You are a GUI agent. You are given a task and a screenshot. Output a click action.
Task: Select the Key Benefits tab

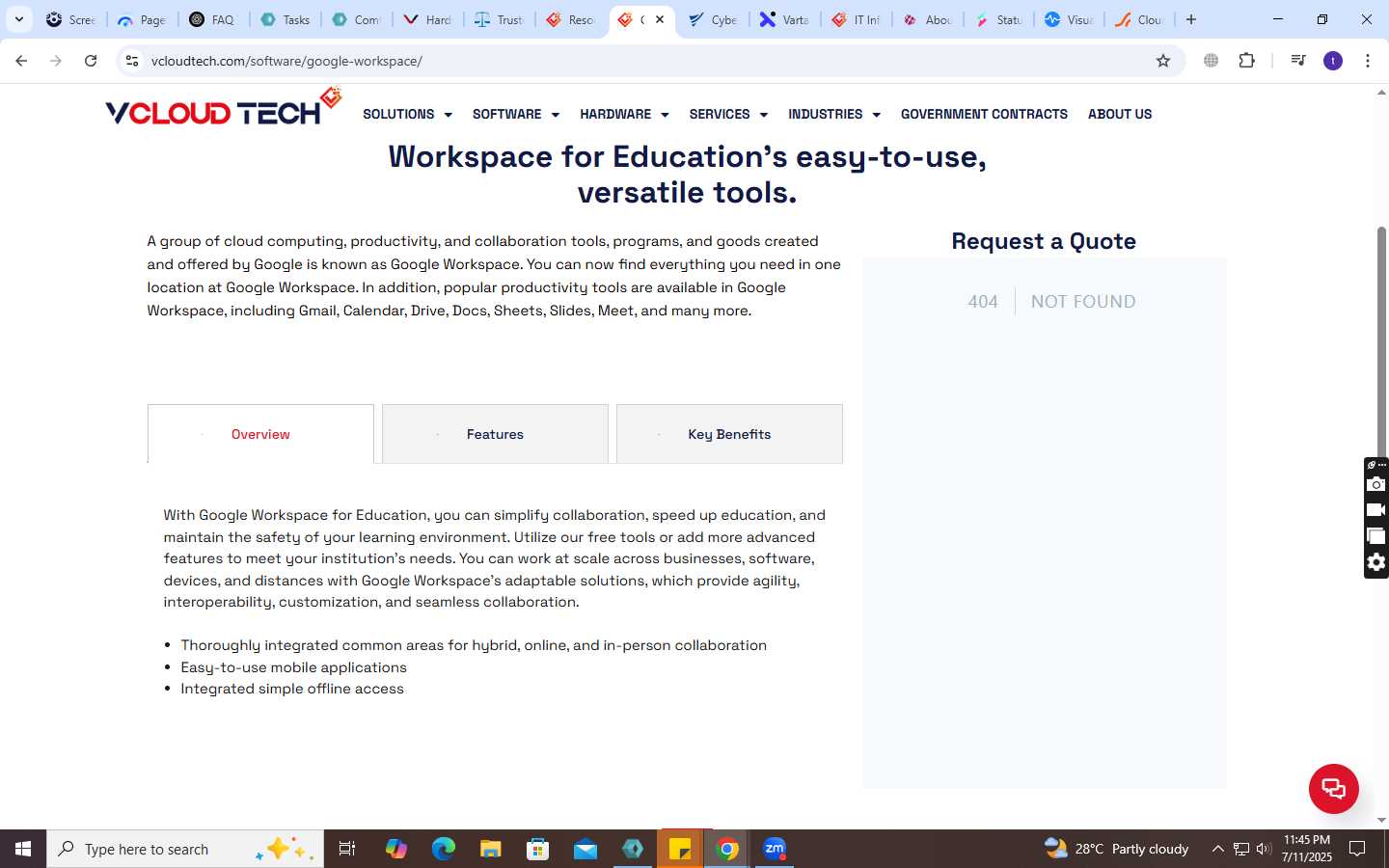point(729,434)
